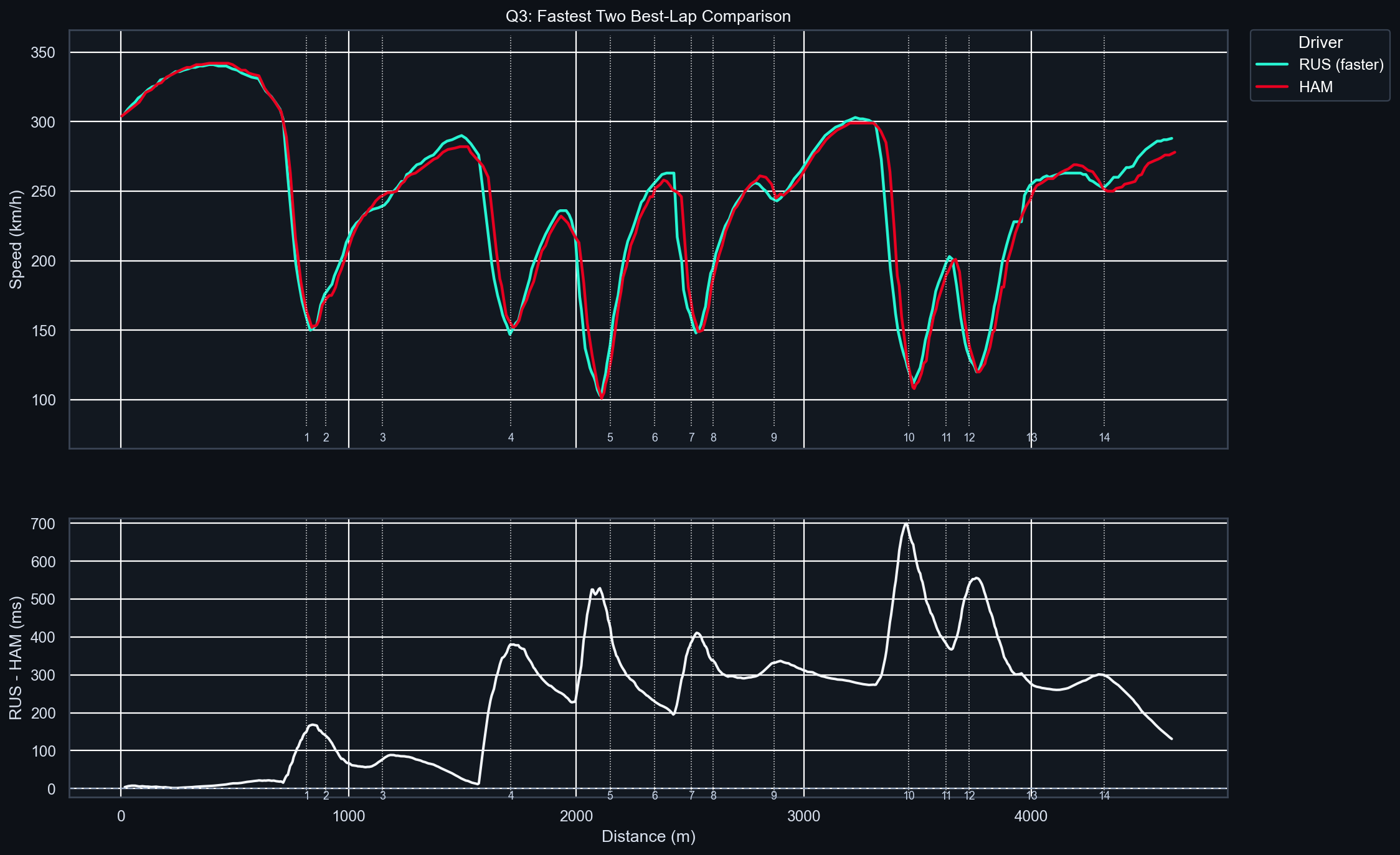
Task: Click the 250 tick on speed axis
Action: coord(43,192)
